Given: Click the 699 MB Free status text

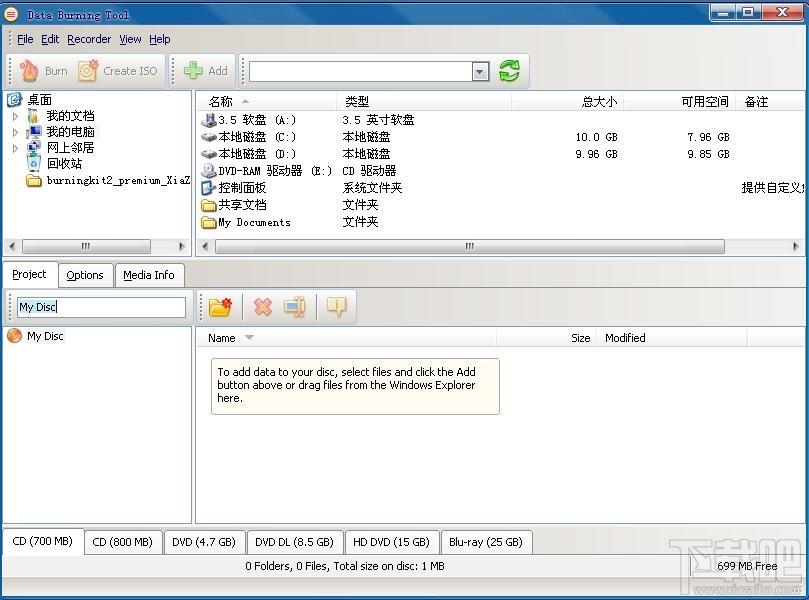Looking at the screenshot, I should (x=747, y=566).
